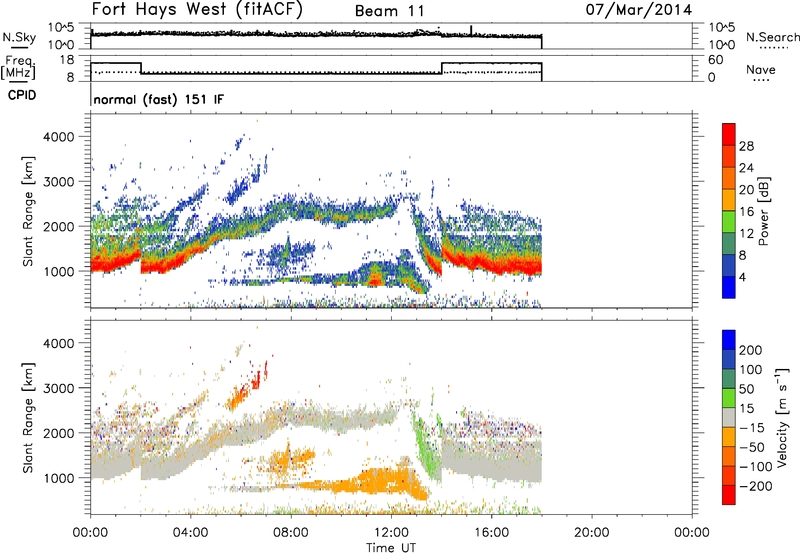Click the 'N.Sky' legend label
Screen dimensions: 800x554
tap(19, 37)
